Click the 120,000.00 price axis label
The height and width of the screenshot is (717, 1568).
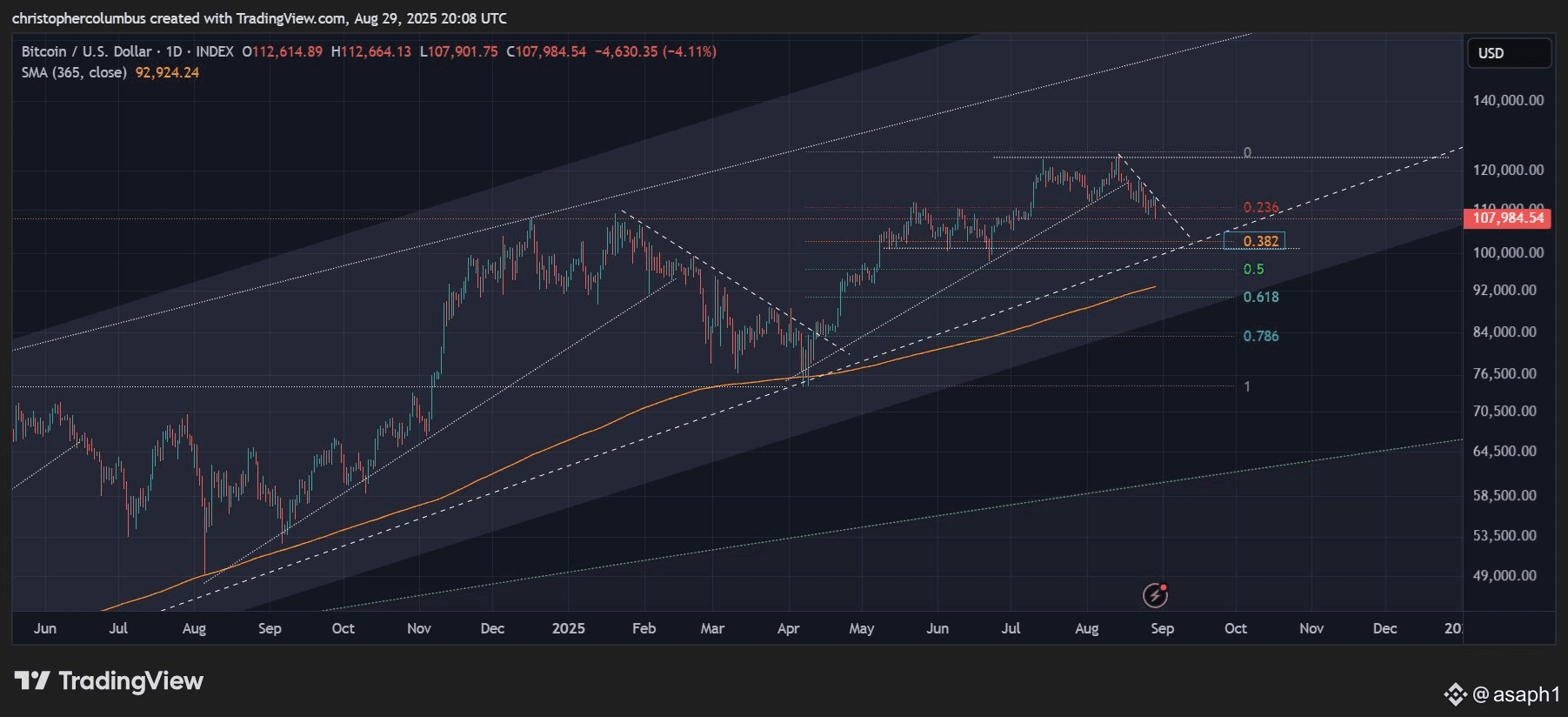pos(1508,170)
